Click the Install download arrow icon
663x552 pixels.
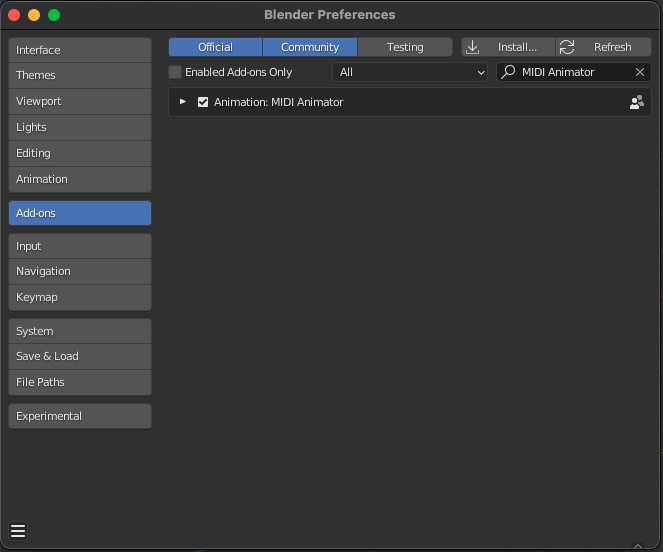point(472,47)
